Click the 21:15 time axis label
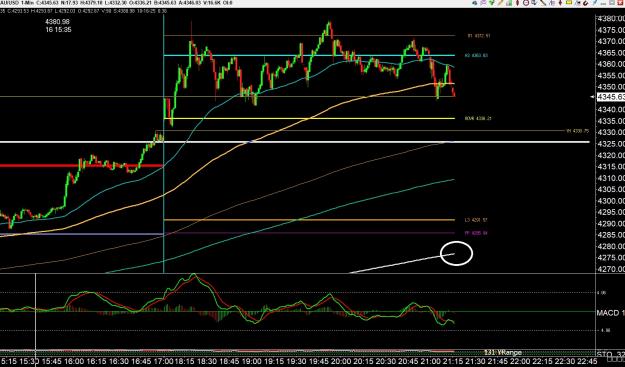The image size is (625, 367). click(x=452, y=362)
